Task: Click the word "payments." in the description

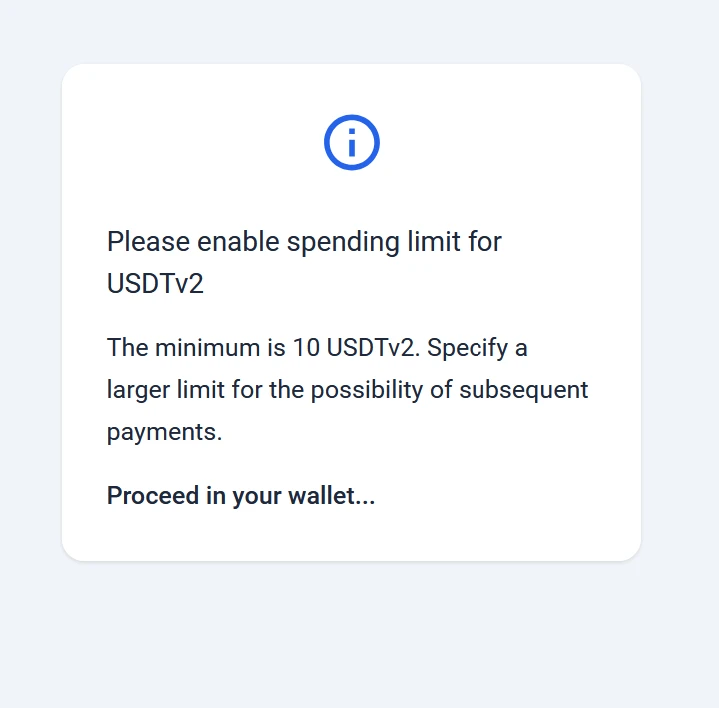Action: tap(165, 432)
